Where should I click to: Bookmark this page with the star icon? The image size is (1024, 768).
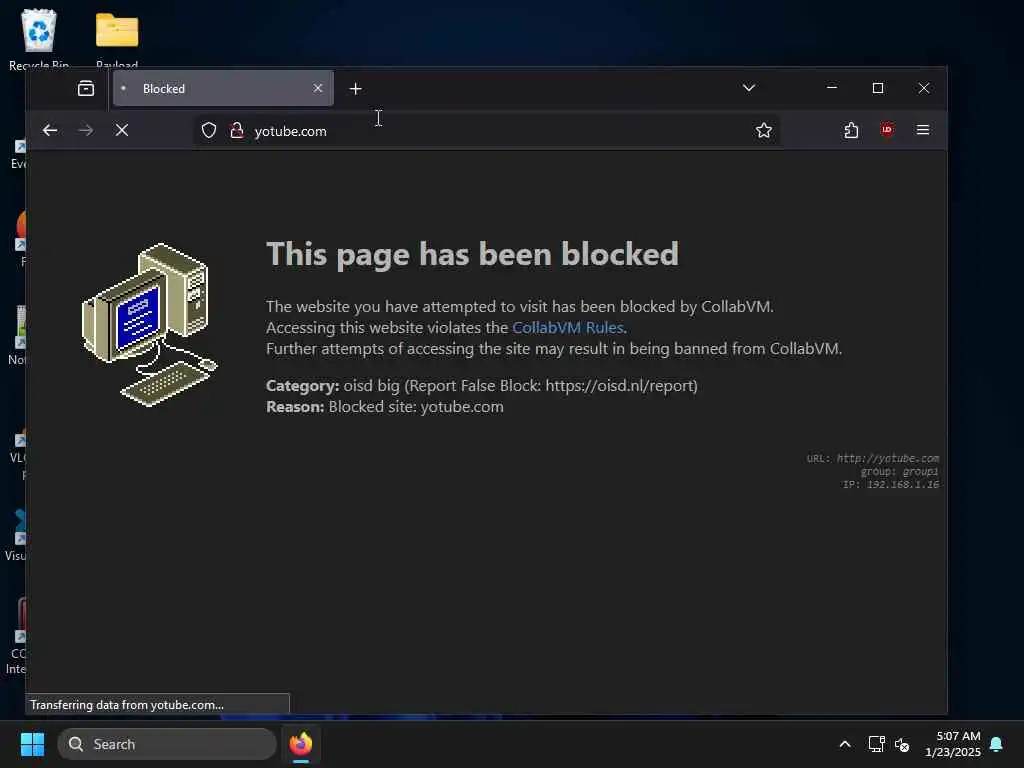[763, 131]
